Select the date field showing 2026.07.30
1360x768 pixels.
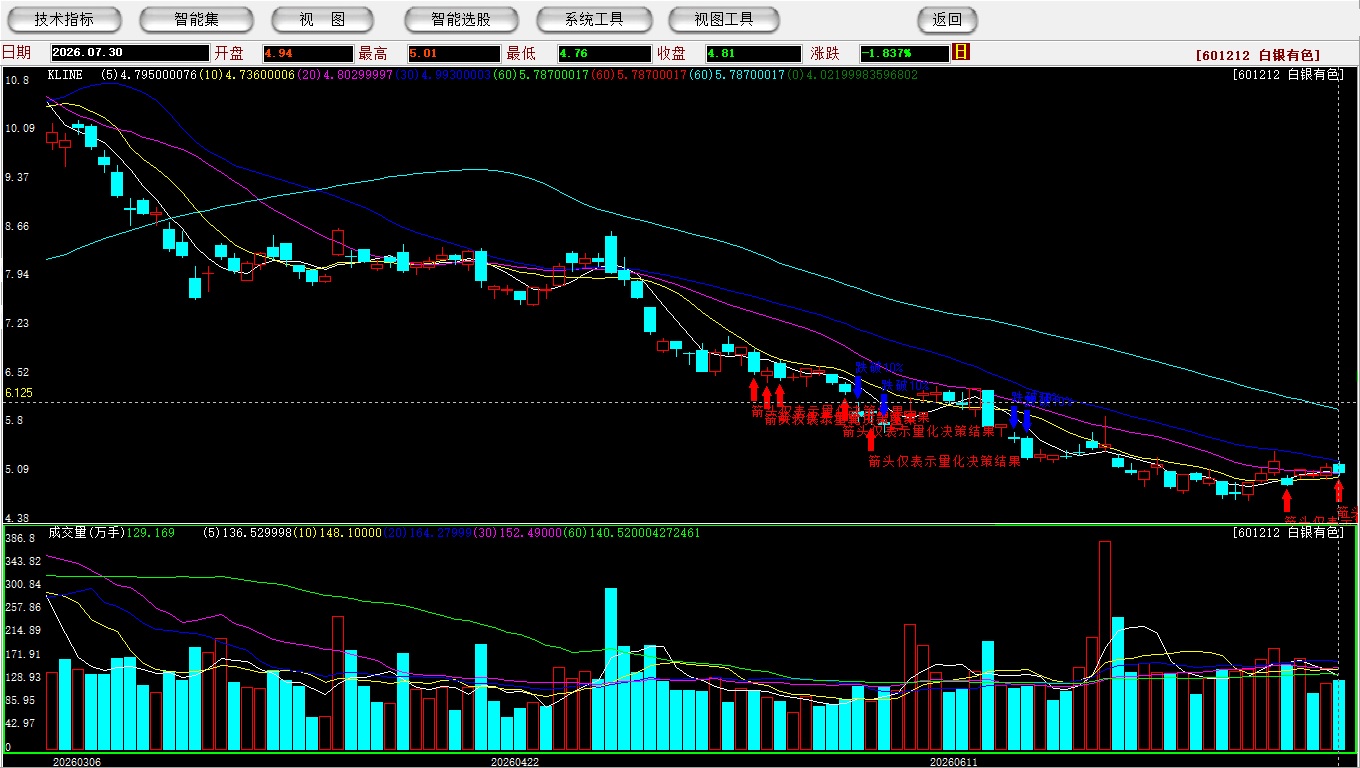[130, 53]
